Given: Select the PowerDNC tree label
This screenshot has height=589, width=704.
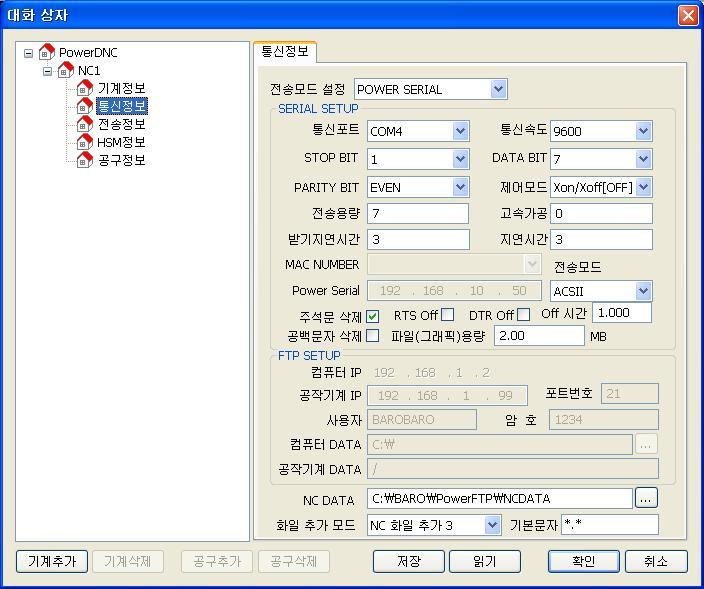Looking at the screenshot, I should coord(88,53).
